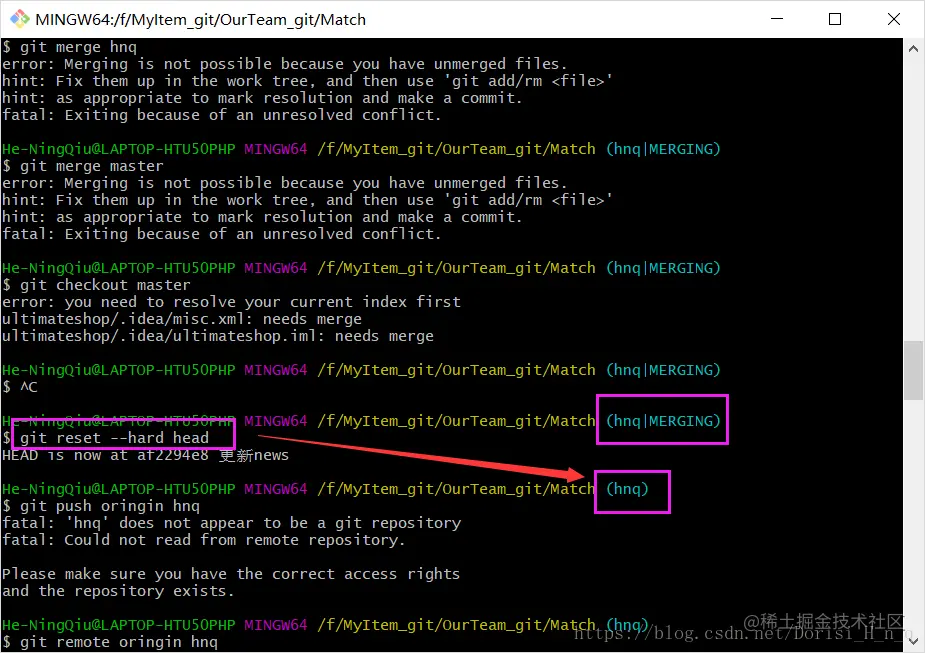Maximize the MINGW64 terminal window
This screenshot has height=653, width=925.
835,19
